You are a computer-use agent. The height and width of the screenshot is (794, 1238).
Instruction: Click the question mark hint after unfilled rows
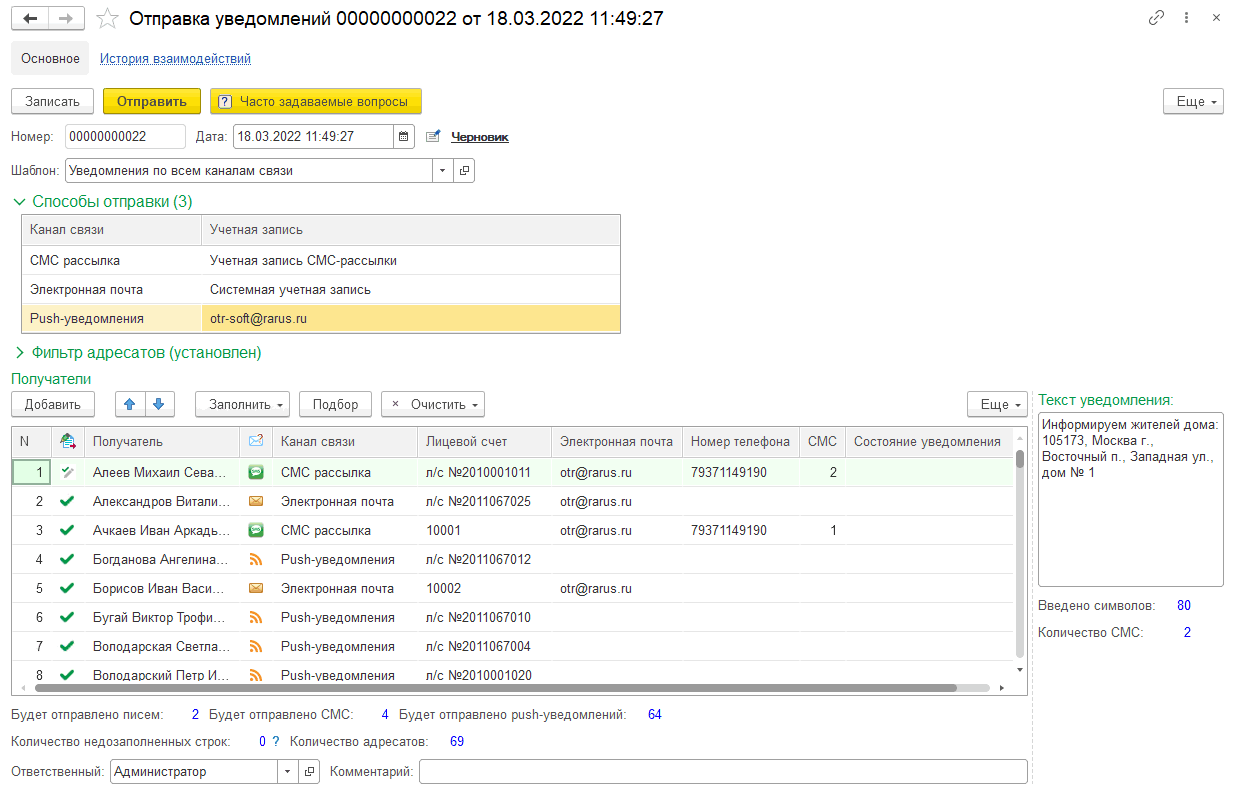click(275, 742)
